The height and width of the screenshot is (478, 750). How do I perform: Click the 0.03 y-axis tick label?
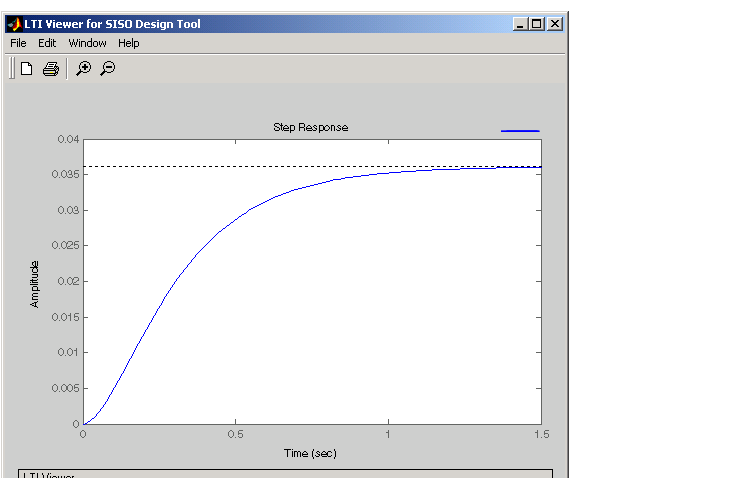[68, 210]
